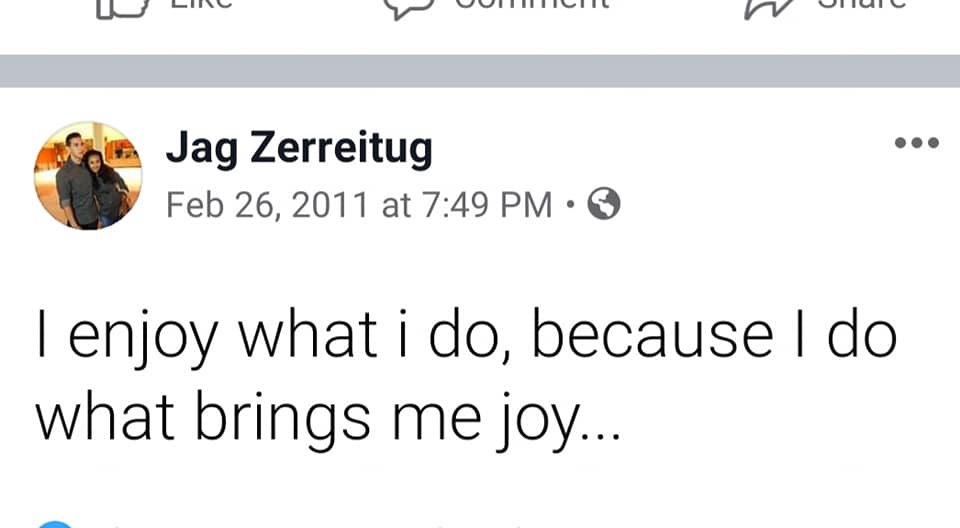Image resolution: width=960 pixels, height=528 pixels.
Task: Click the gray divider bar above the post
Action: click(480, 71)
